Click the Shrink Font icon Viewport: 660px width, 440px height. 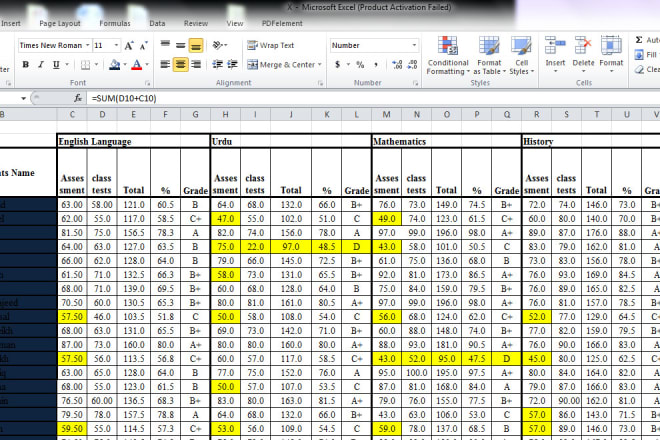click(144, 45)
